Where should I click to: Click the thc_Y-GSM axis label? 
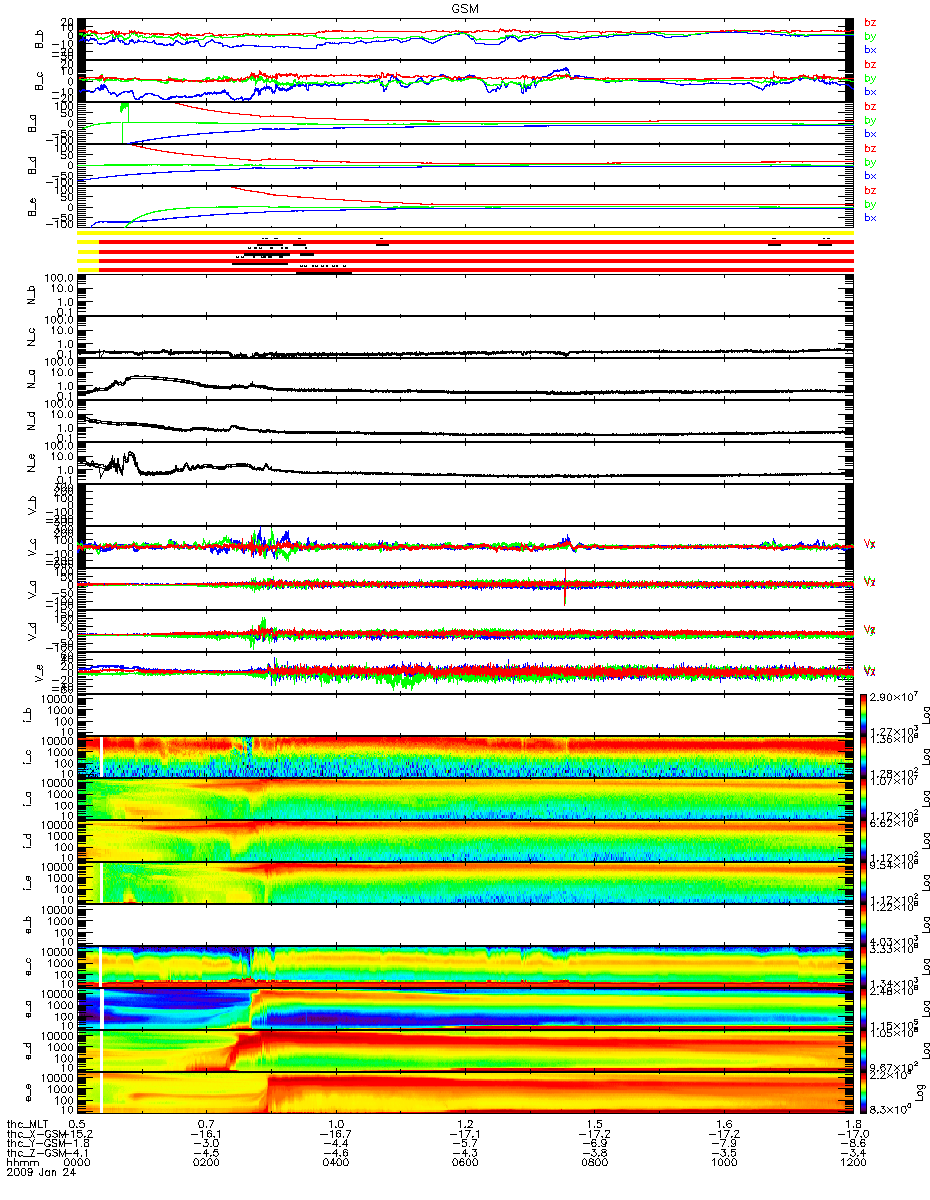(38, 1141)
